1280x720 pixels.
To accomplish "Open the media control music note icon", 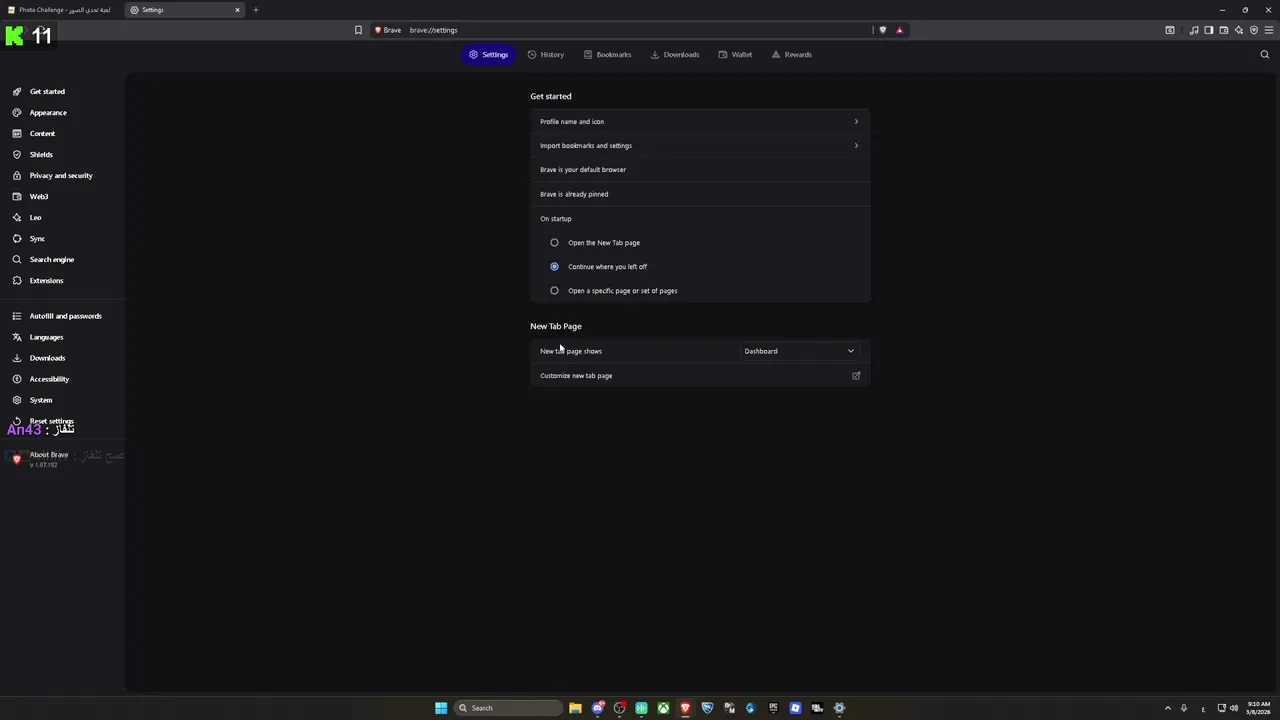I will [1194, 30].
